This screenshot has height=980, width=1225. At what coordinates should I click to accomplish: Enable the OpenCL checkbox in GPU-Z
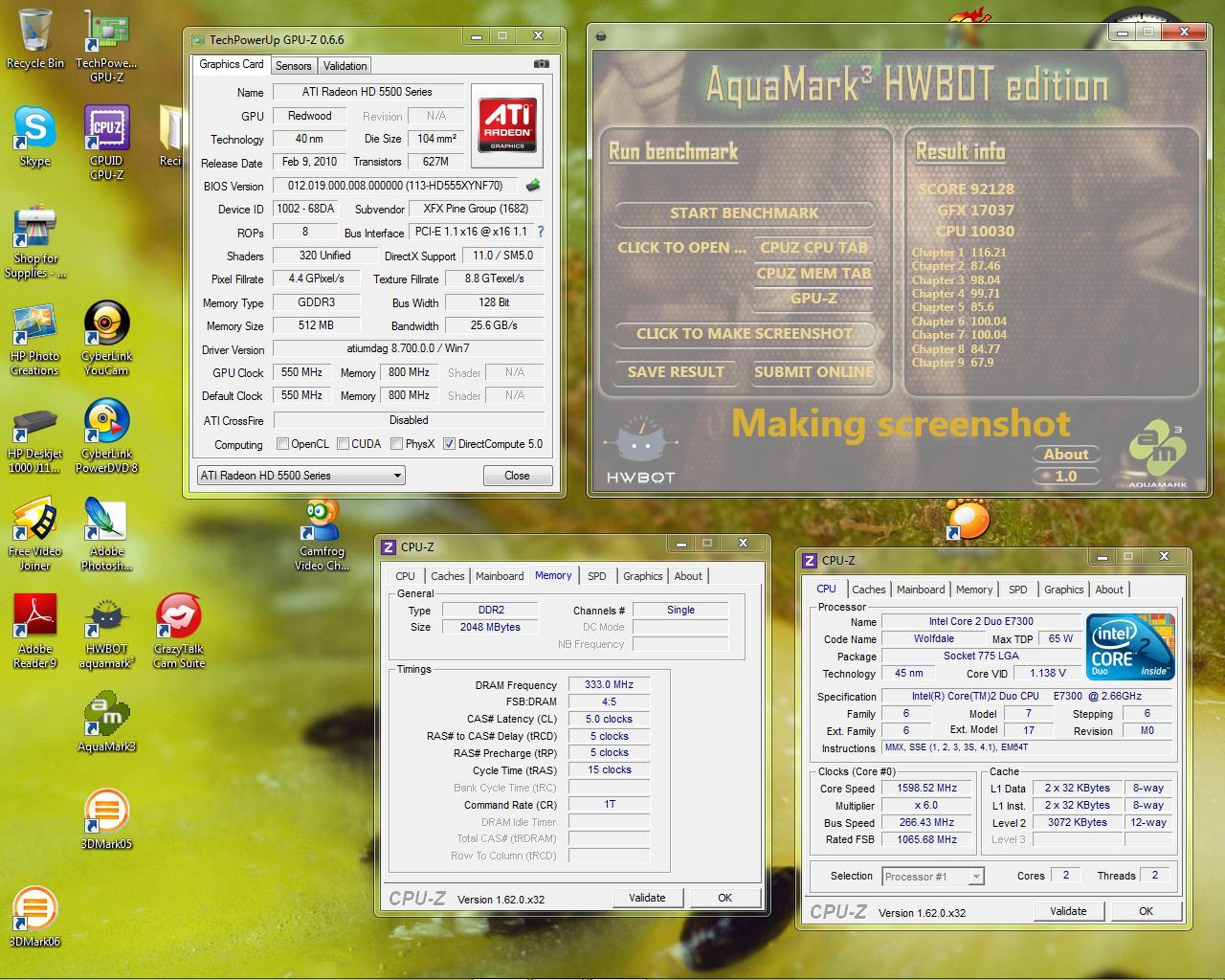(282, 444)
